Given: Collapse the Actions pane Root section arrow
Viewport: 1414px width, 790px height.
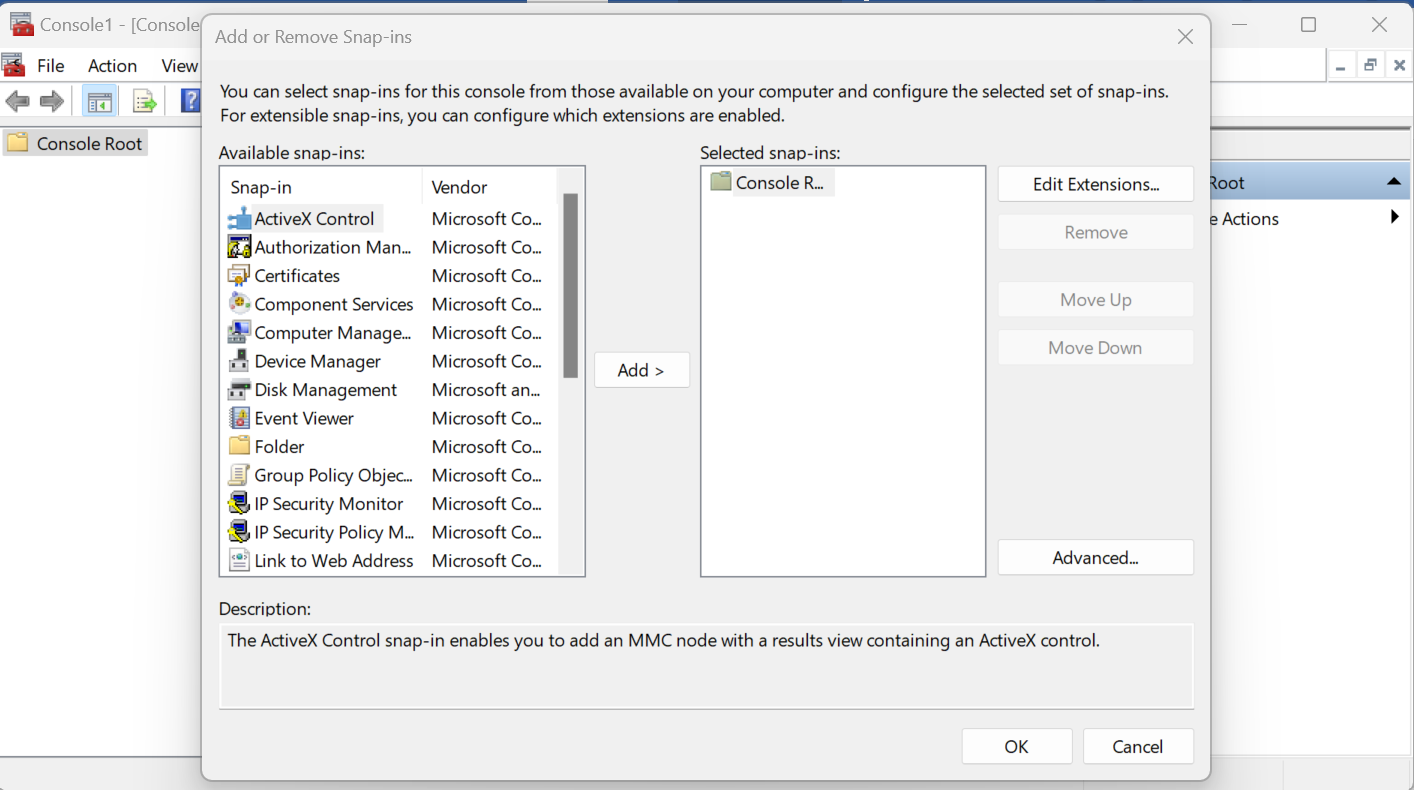Looking at the screenshot, I should click(1393, 183).
